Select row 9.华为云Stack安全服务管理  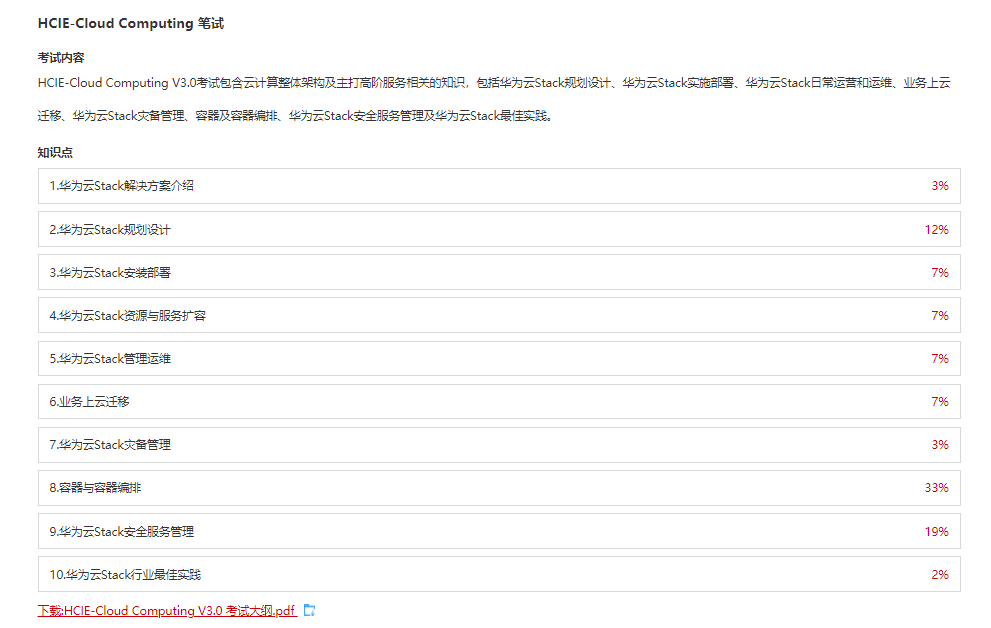tap(499, 531)
